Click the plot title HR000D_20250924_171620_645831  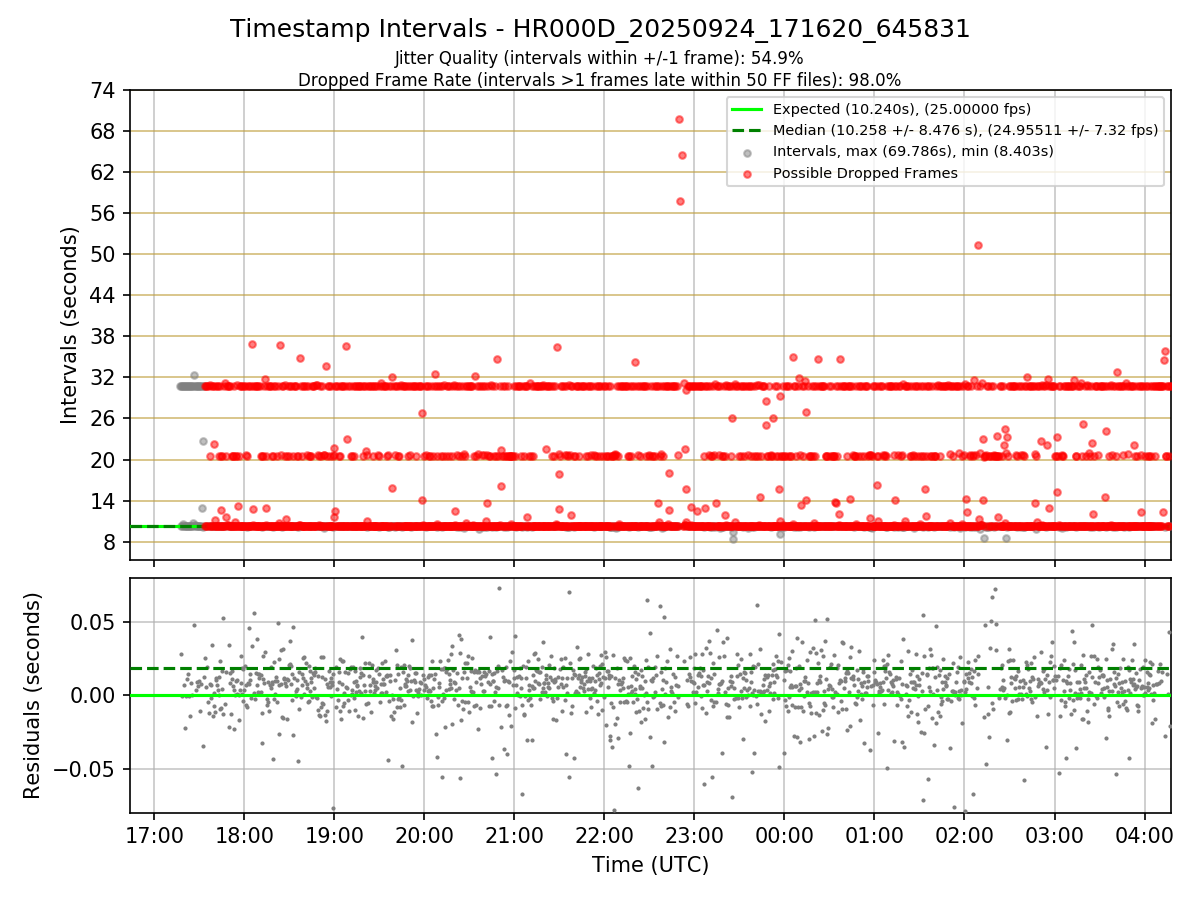tap(600, 29)
